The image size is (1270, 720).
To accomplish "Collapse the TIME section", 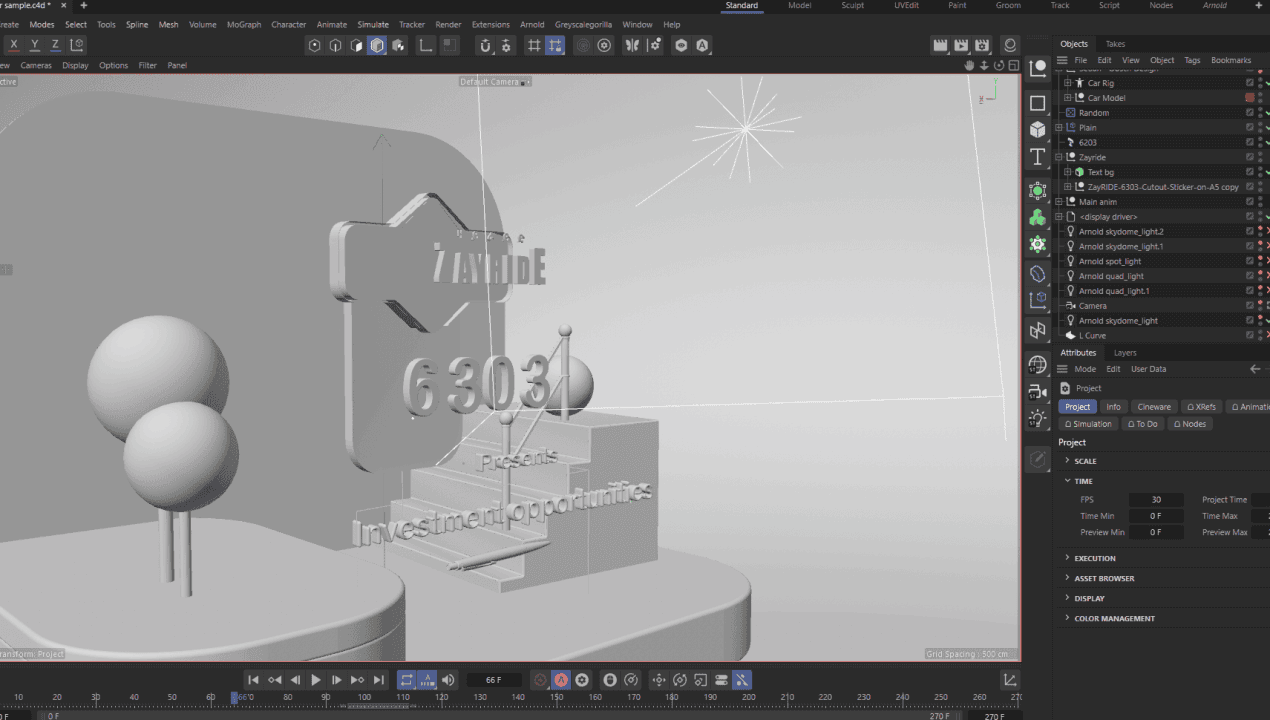I will [1067, 481].
